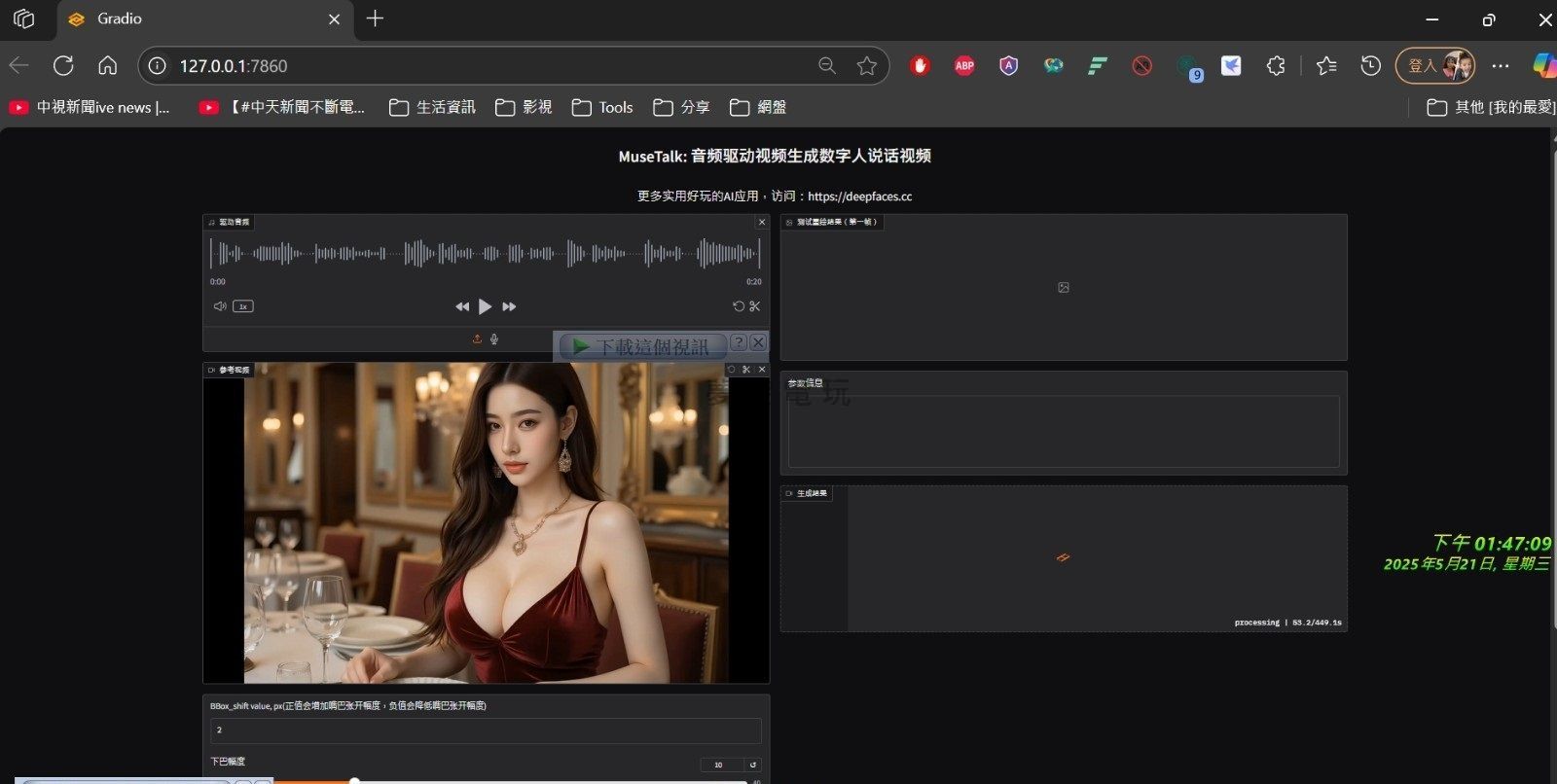The height and width of the screenshot is (784, 1557).
Task: Click the audio undo/reset icon
Action: tap(739, 306)
